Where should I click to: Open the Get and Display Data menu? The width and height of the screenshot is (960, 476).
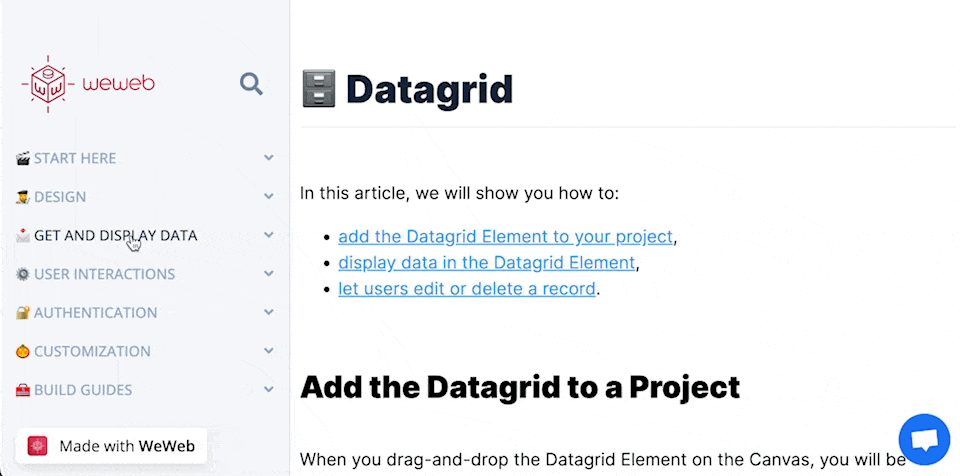pos(115,236)
